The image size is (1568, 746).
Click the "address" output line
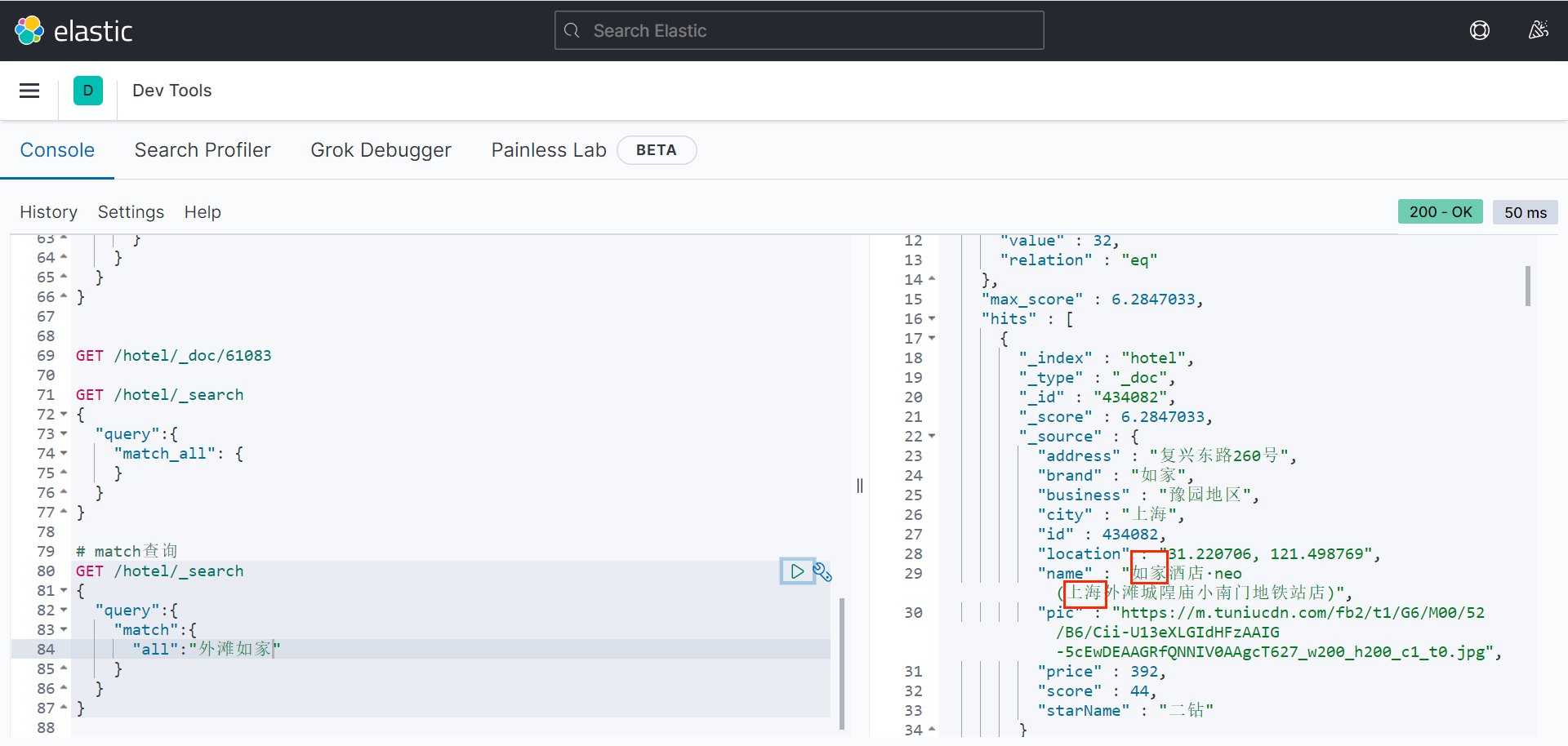(x=1167, y=456)
